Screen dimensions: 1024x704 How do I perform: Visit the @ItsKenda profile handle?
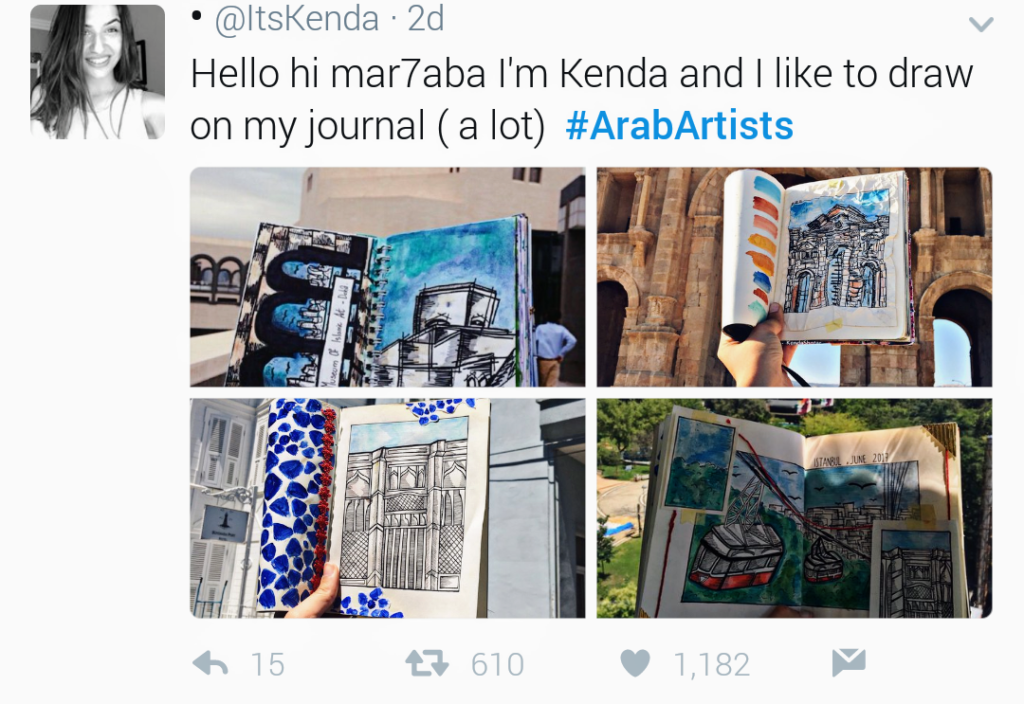(x=298, y=19)
